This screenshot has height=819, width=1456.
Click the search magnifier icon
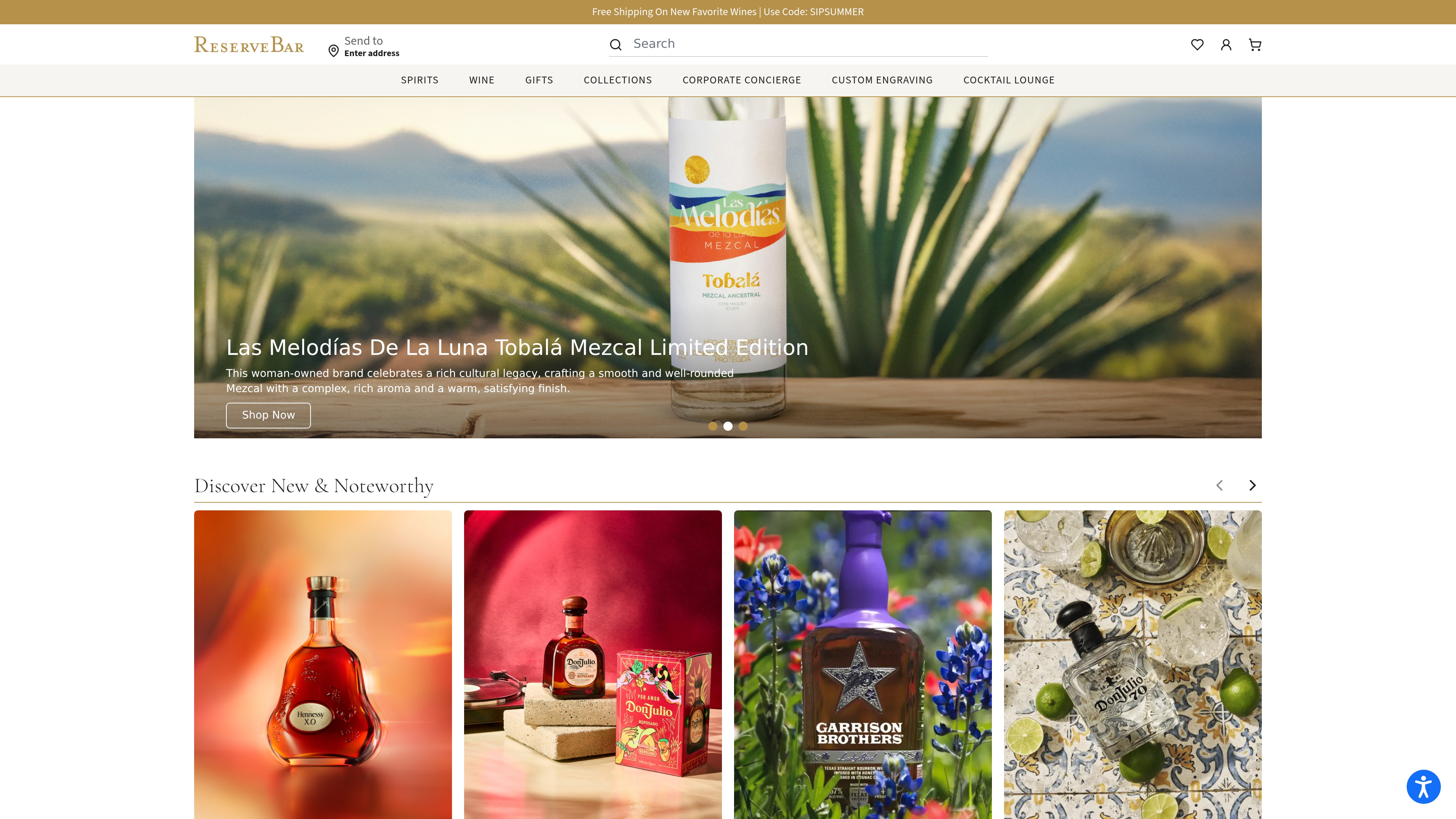point(615,45)
